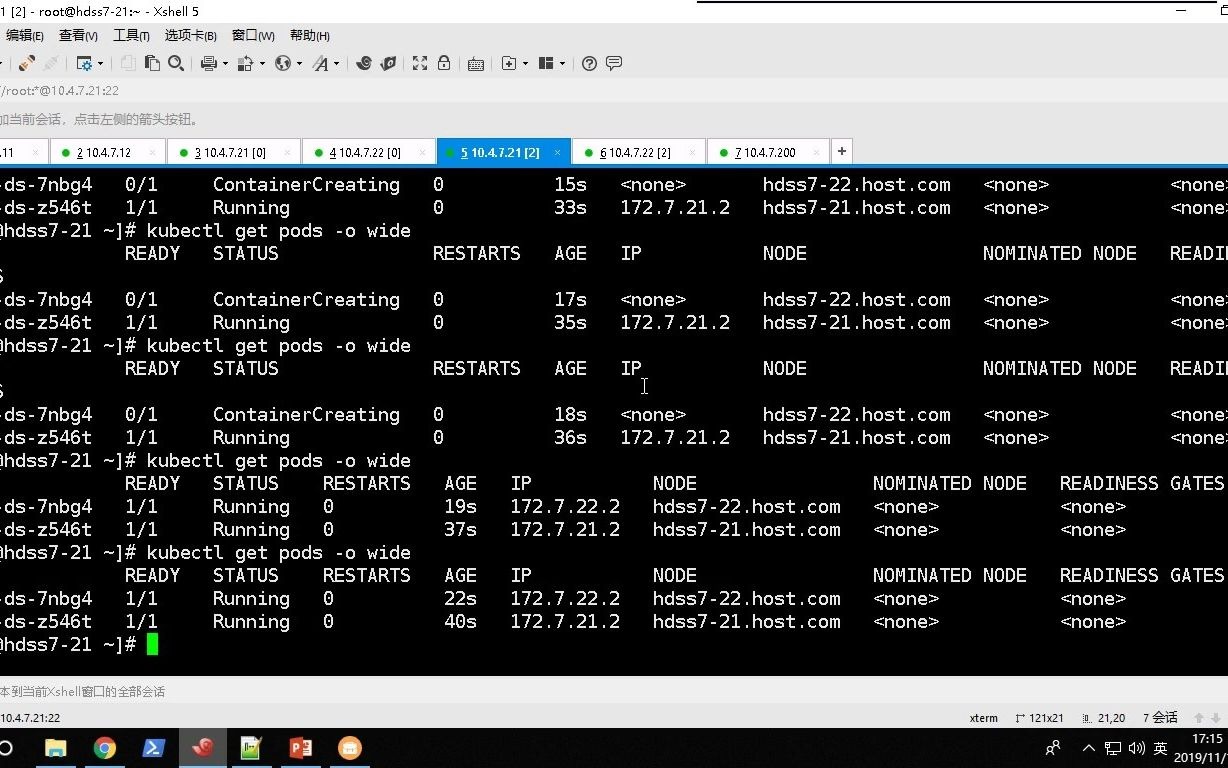Close tab 2 10.4.7.12

(153, 153)
